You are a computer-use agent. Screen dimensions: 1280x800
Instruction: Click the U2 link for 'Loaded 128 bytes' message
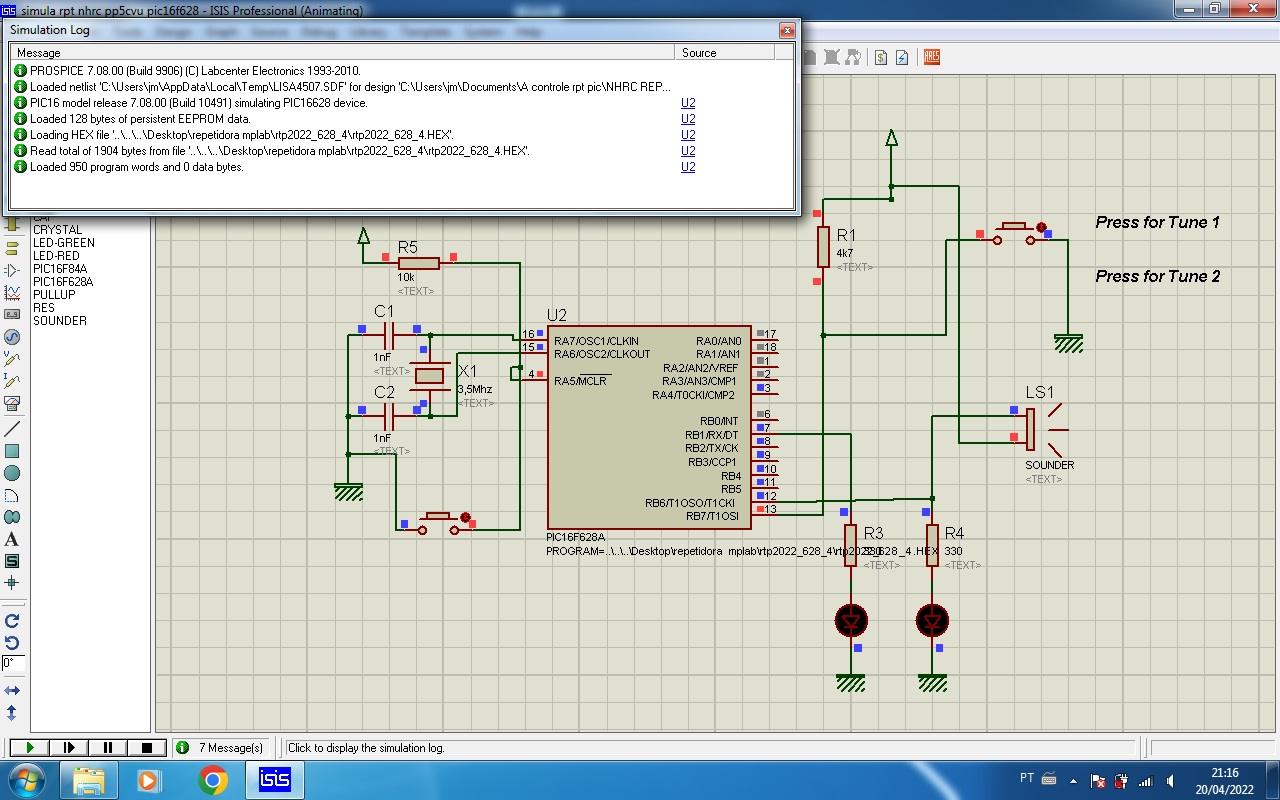tap(688, 119)
